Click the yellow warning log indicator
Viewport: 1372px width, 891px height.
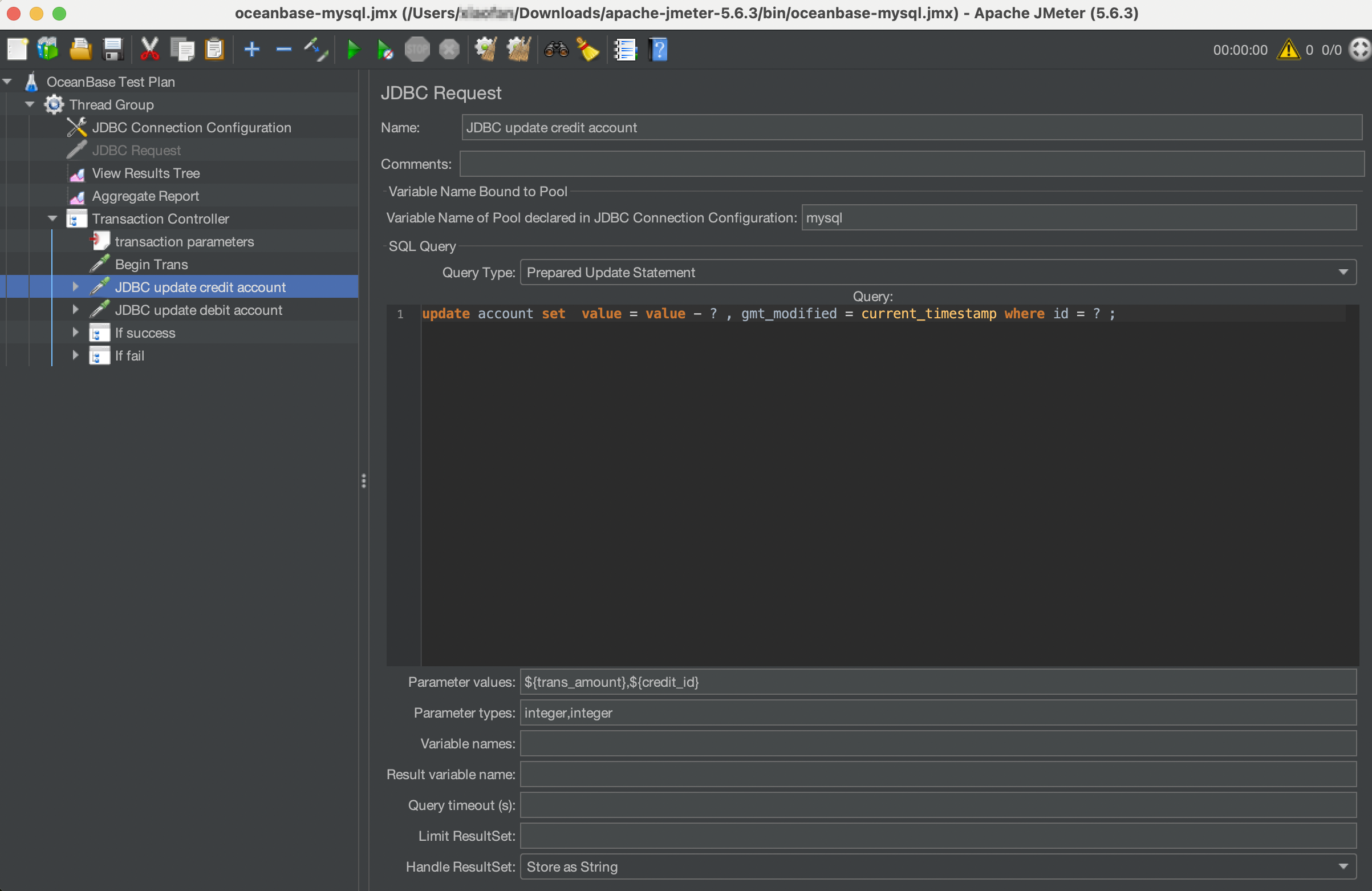(1288, 50)
